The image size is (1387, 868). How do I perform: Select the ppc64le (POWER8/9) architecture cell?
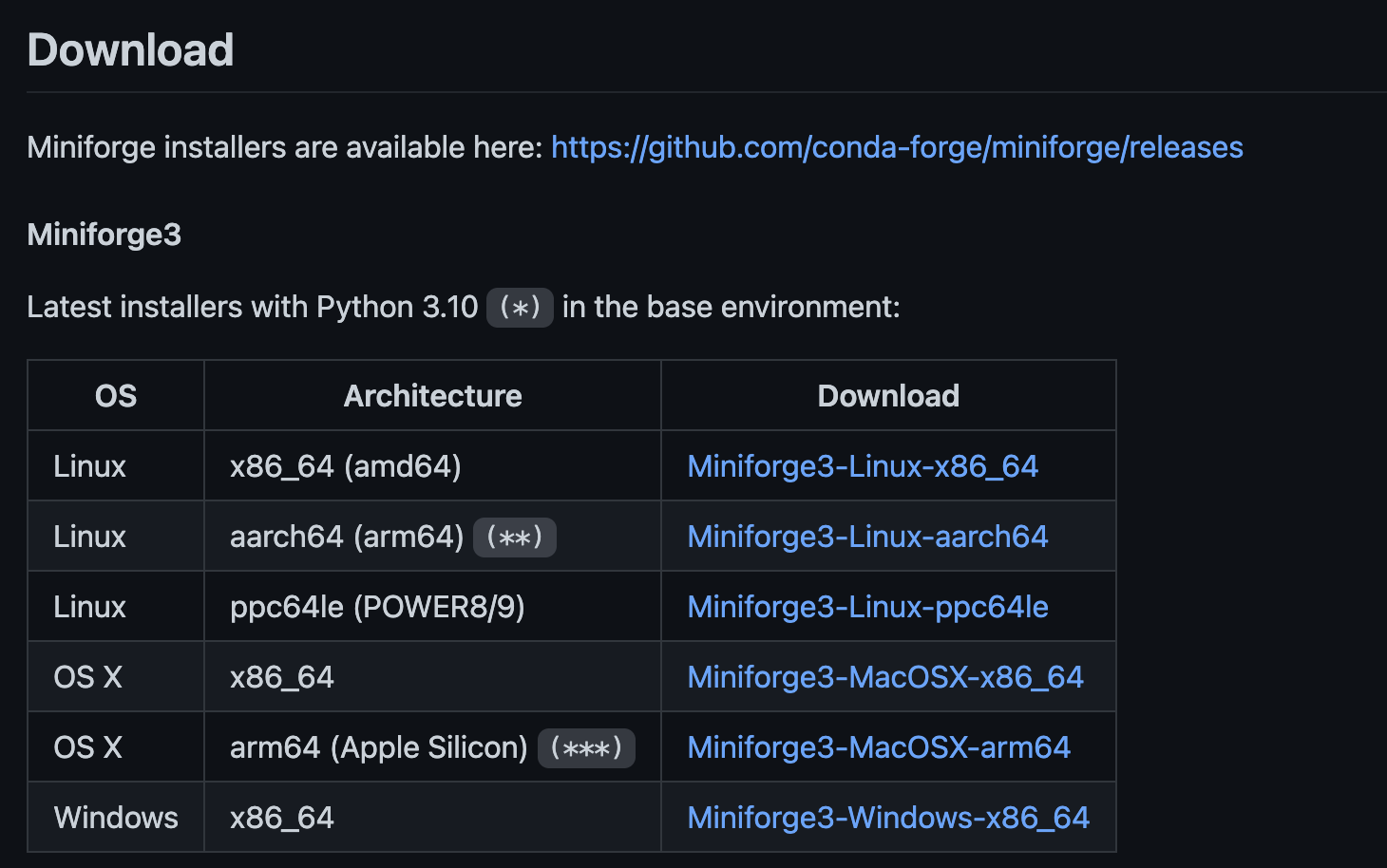coord(377,607)
